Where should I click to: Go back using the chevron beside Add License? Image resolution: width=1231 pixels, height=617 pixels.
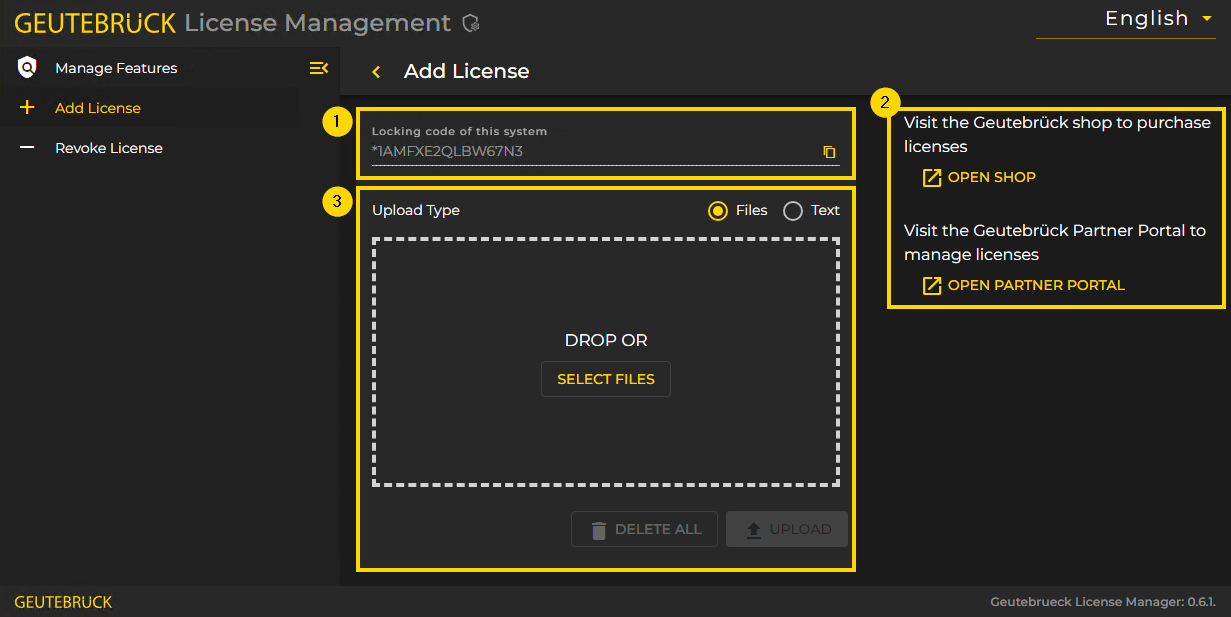[x=376, y=71]
